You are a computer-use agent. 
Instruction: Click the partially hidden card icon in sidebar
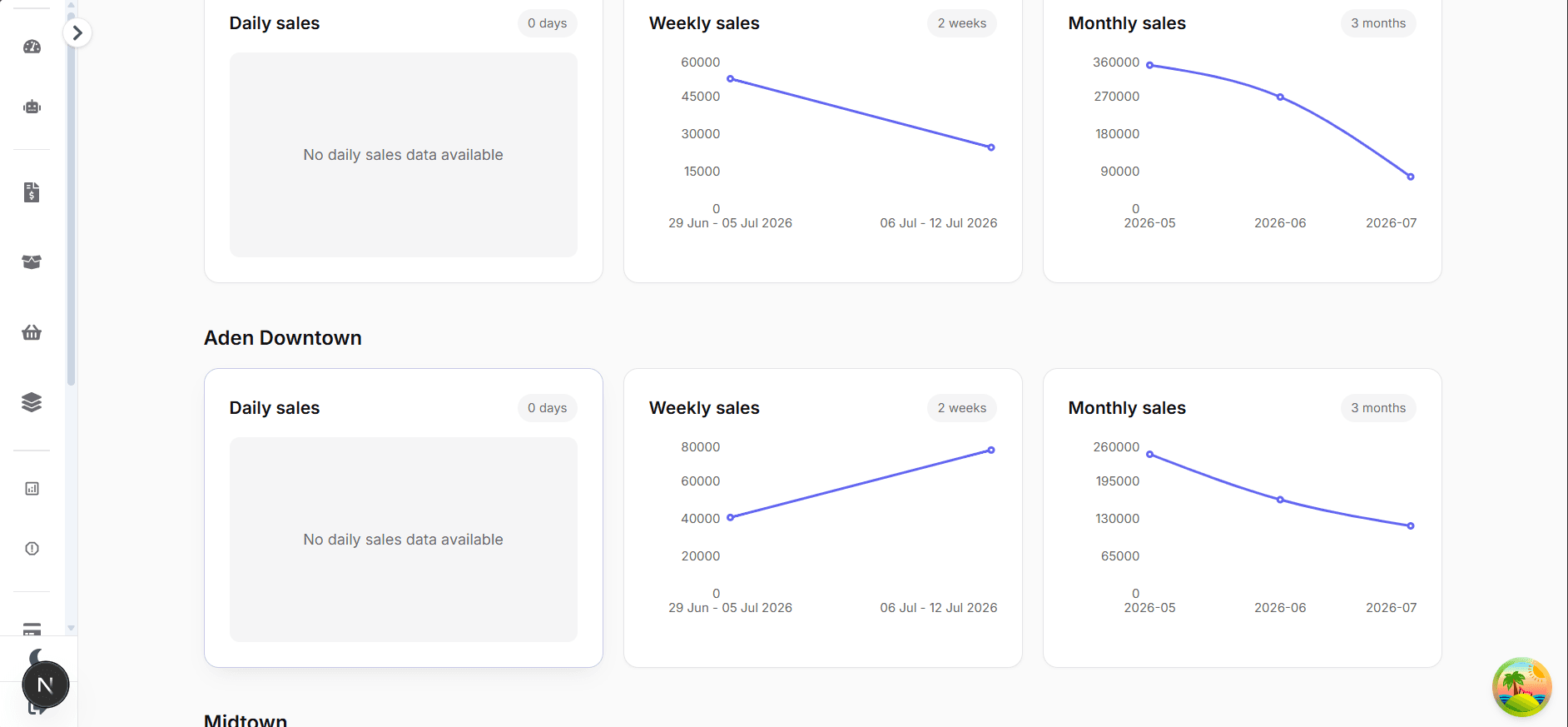pos(32,629)
